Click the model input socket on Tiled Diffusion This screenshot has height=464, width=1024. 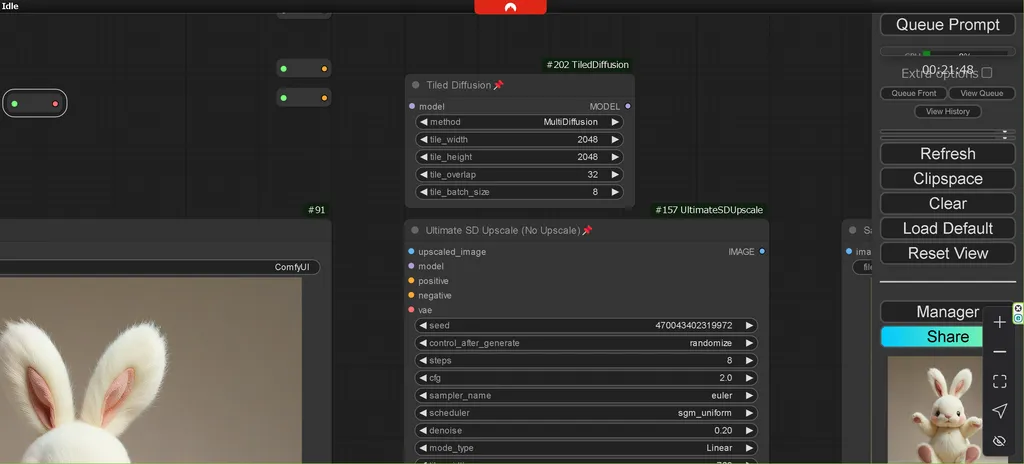(x=411, y=106)
